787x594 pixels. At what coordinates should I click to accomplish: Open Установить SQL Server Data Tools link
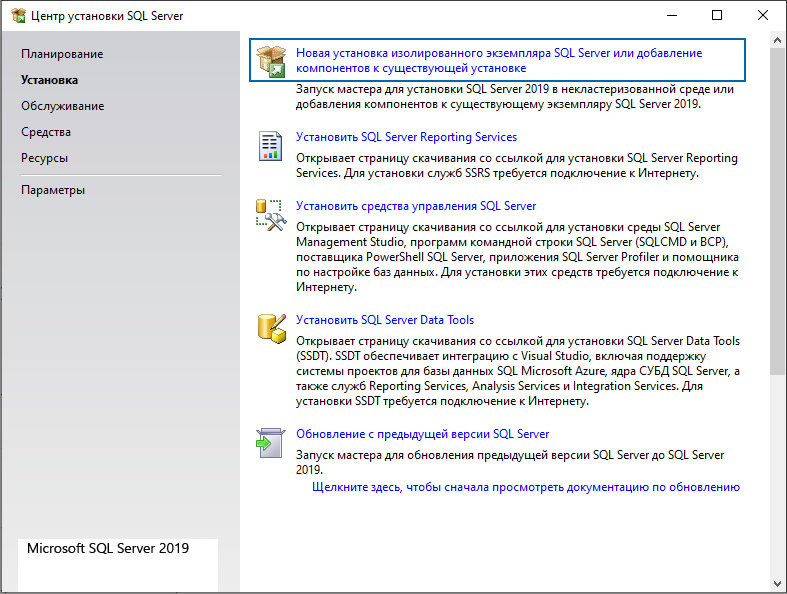click(385, 320)
